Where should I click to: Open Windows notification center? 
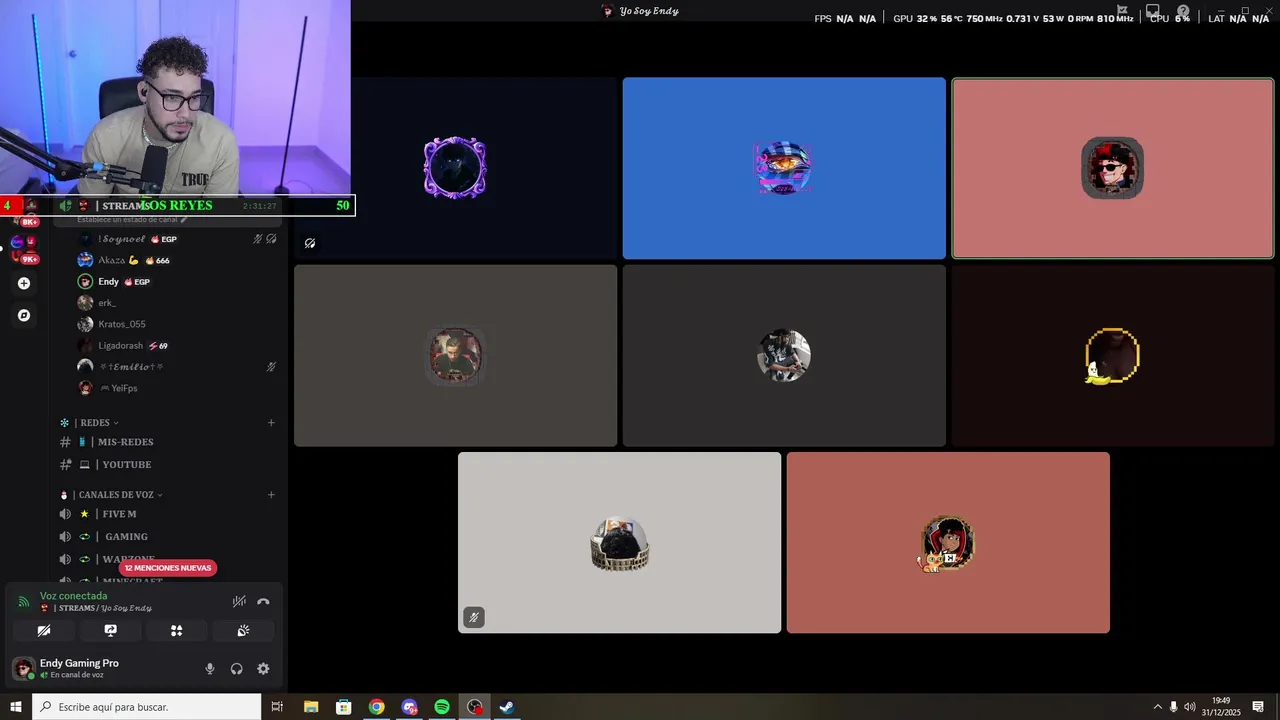tap(1258, 707)
